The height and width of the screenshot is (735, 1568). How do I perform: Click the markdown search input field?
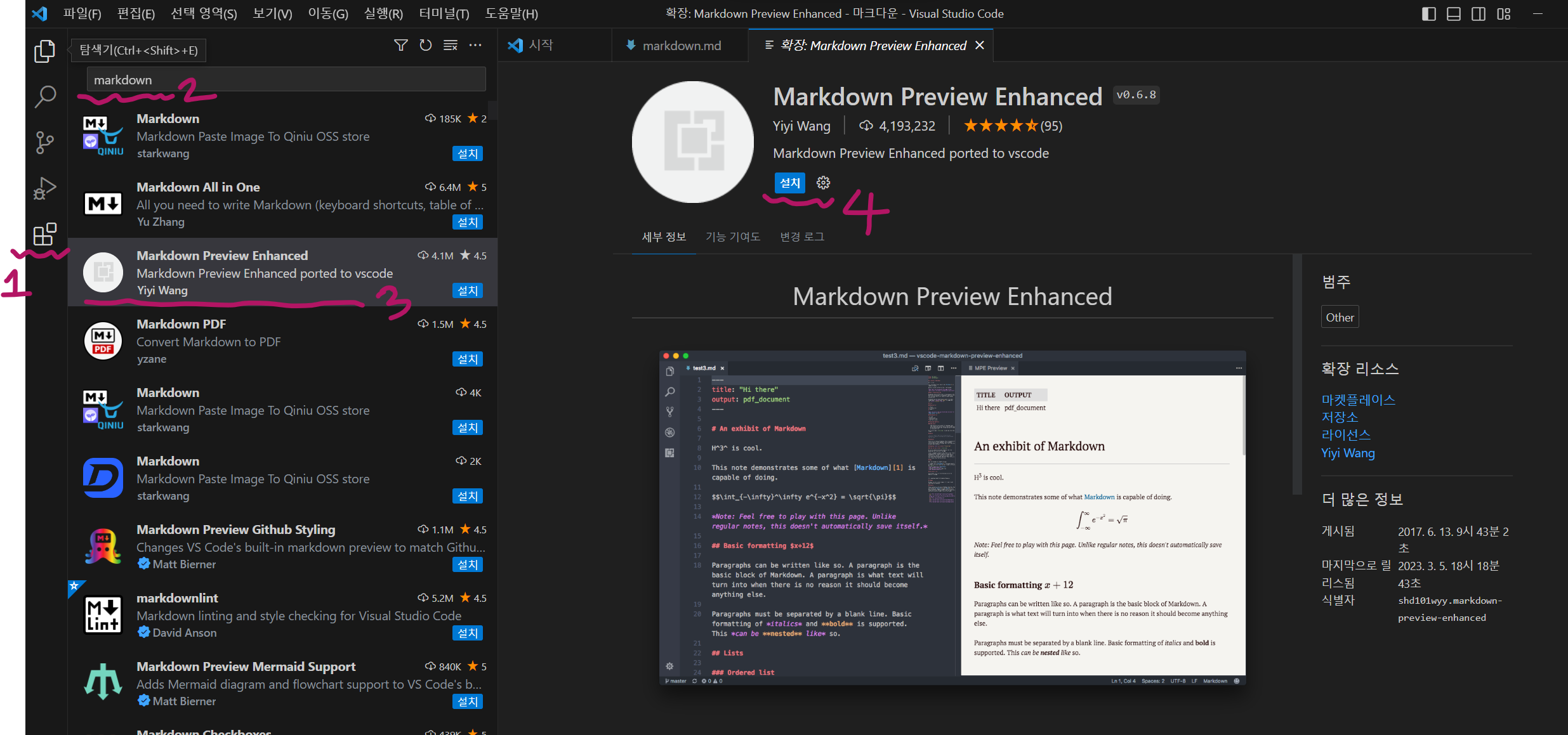coord(286,80)
